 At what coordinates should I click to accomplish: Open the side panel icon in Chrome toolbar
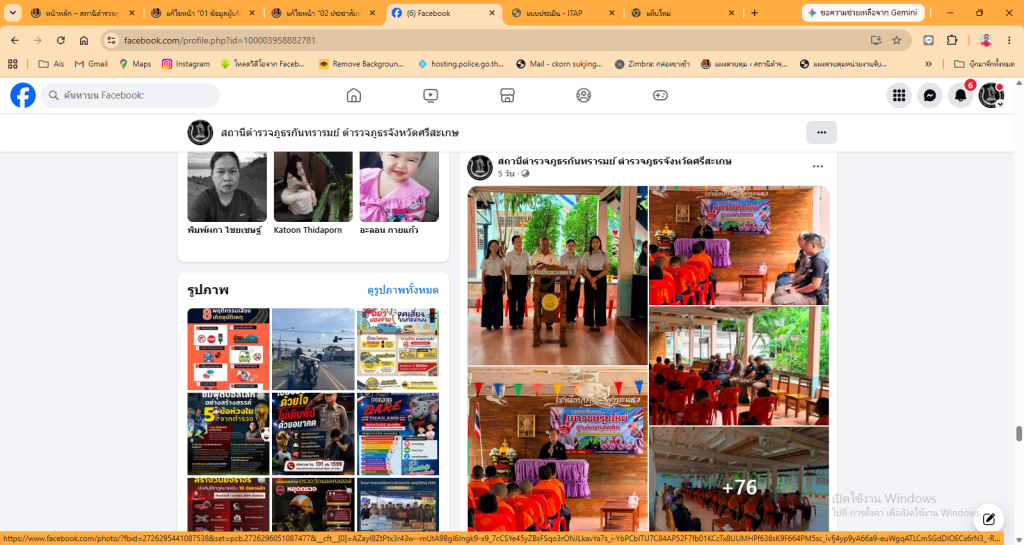click(x=929, y=40)
